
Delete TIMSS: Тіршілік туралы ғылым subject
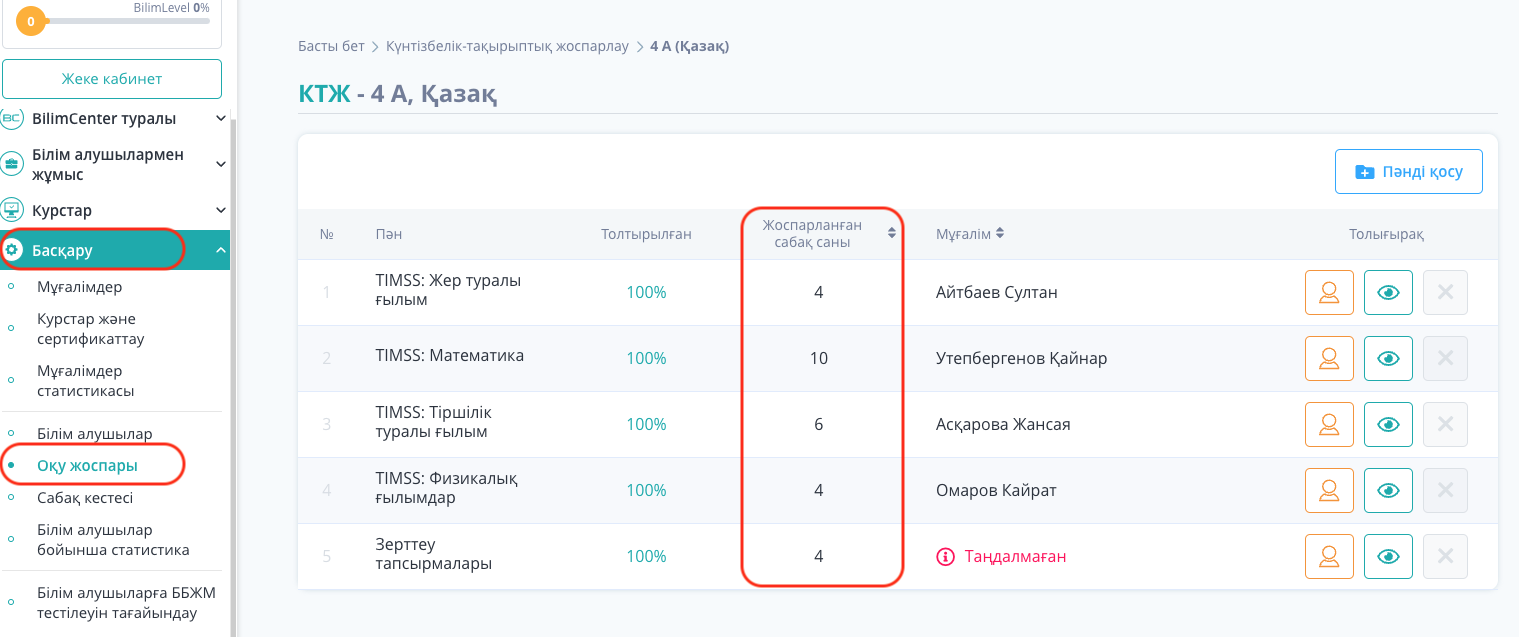[1445, 425]
